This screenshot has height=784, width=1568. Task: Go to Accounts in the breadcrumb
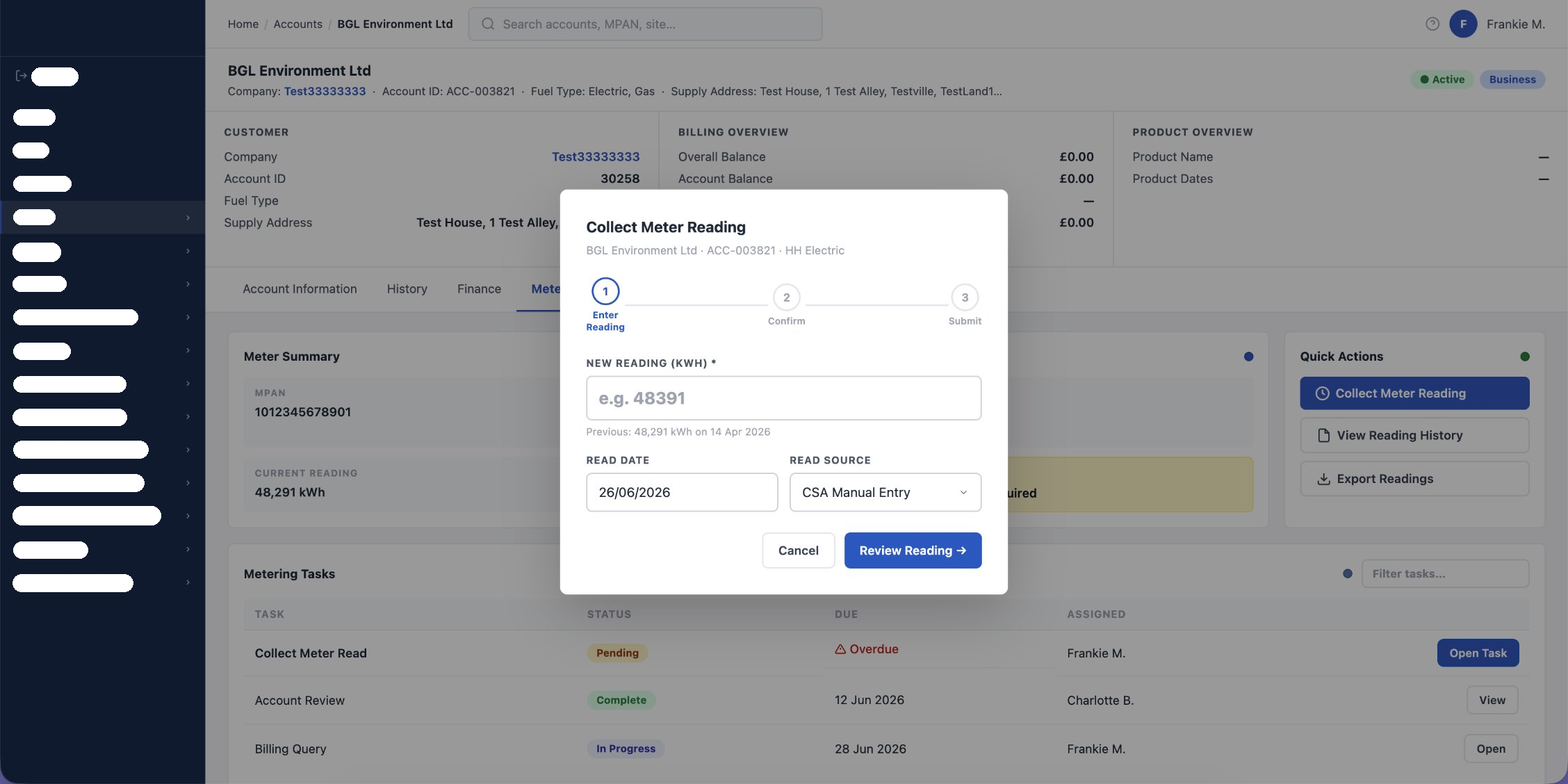(297, 24)
